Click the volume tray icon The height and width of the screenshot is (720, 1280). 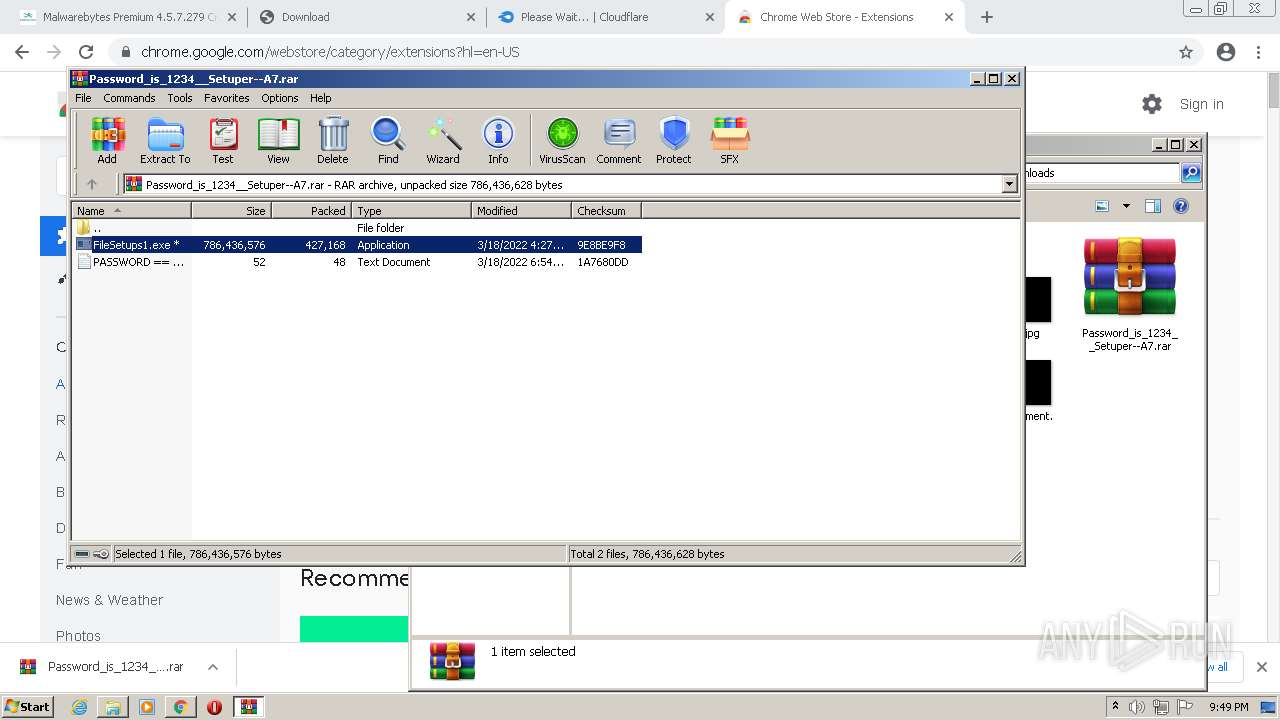click(1137, 707)
